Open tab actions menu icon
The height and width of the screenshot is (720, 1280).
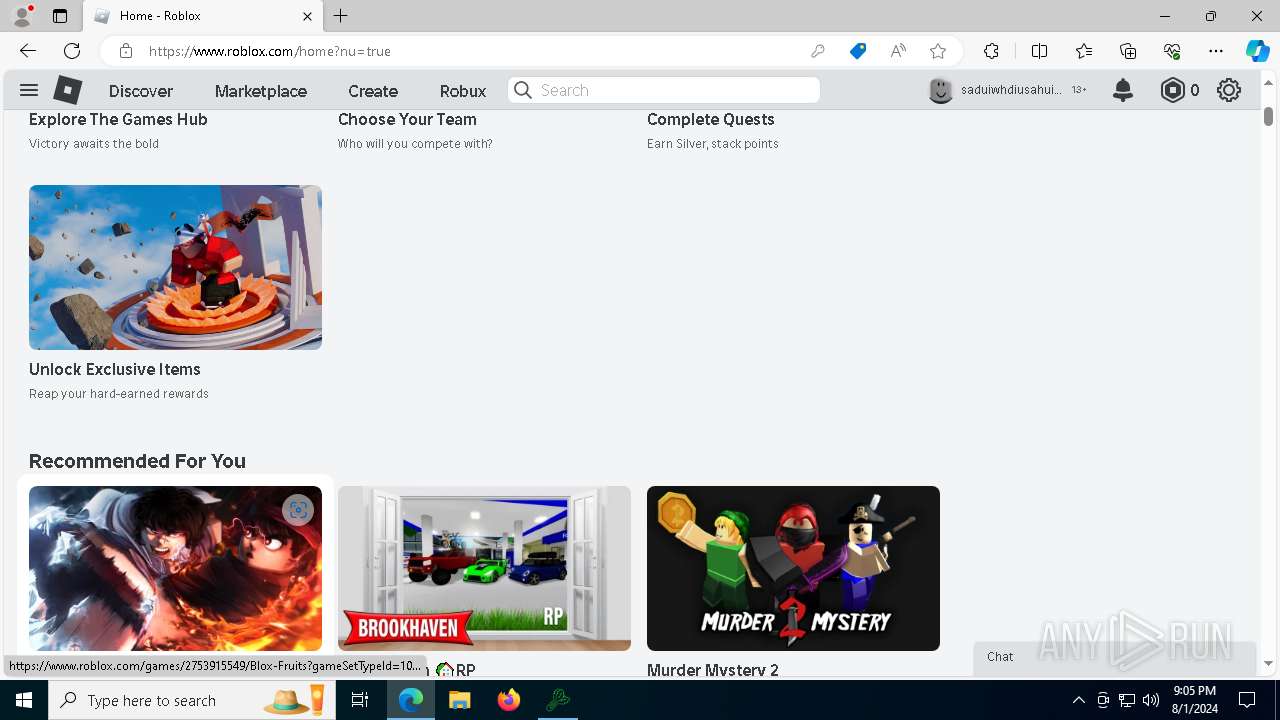(60, 16)
